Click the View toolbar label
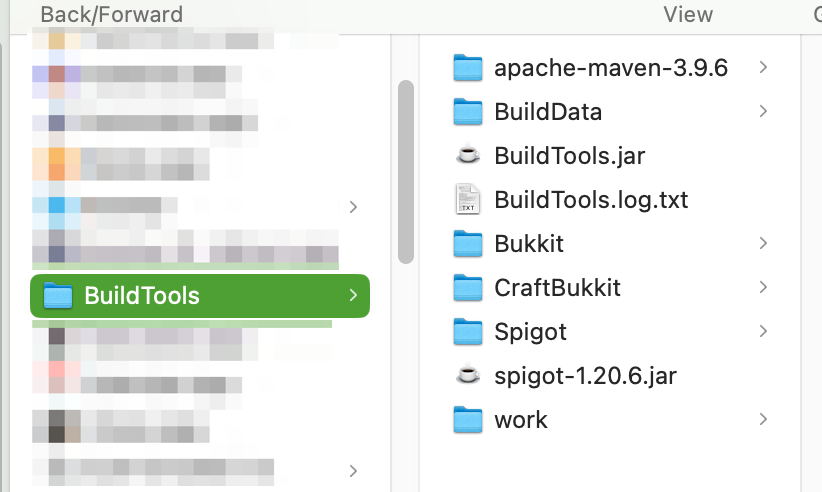Image resolution: width=822 pixels, height=492 pixels. click(688, 14)
